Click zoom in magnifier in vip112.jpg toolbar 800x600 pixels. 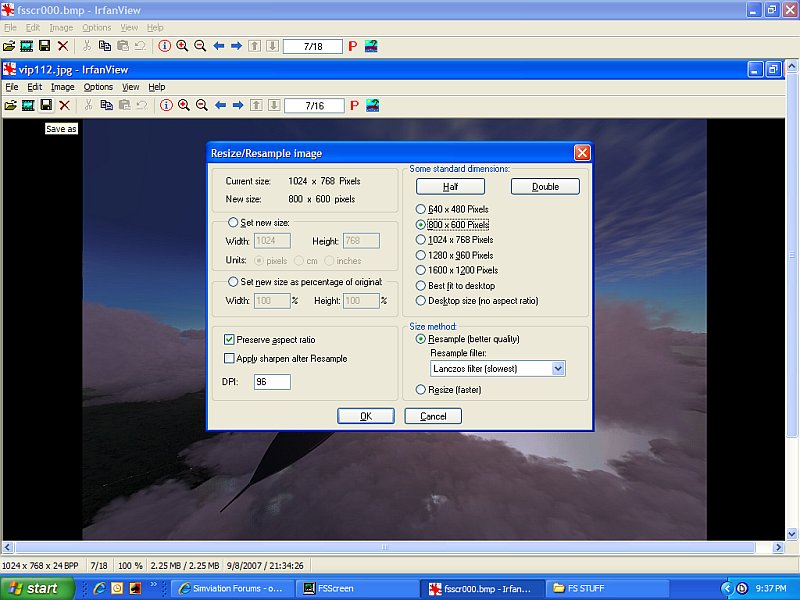(183, 105)
